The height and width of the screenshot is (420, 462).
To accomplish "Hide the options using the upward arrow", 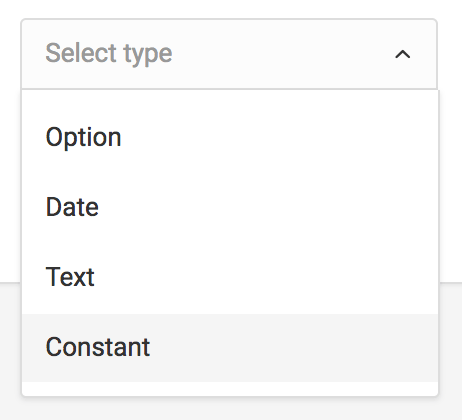I will [402, 54].
